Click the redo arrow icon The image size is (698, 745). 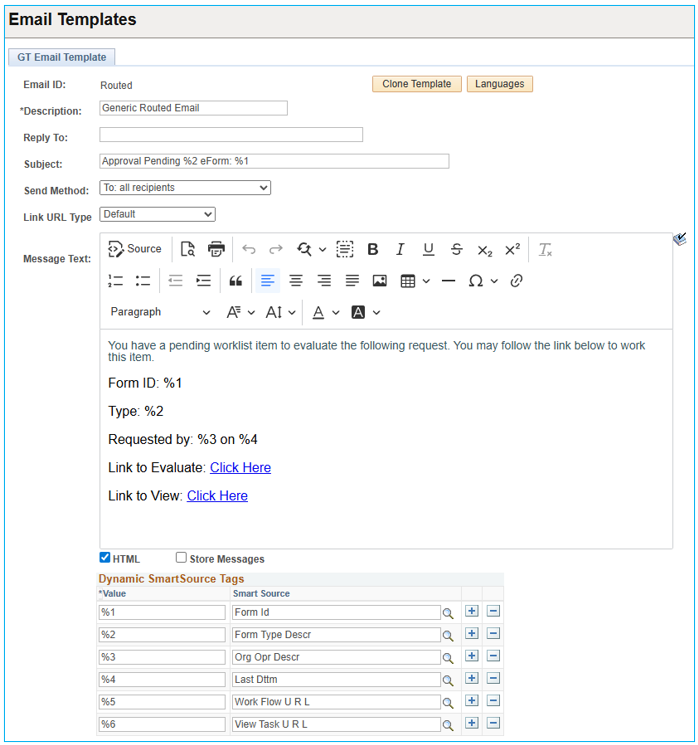pyautogui.click(x=276, y=249)
